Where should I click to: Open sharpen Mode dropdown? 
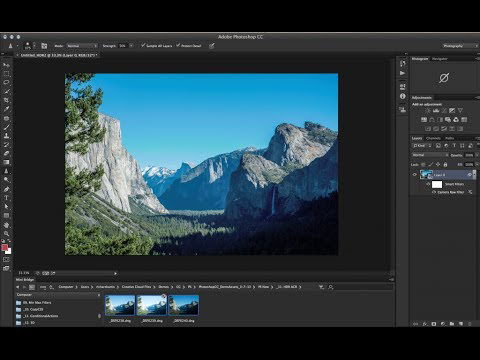point(82,46)
